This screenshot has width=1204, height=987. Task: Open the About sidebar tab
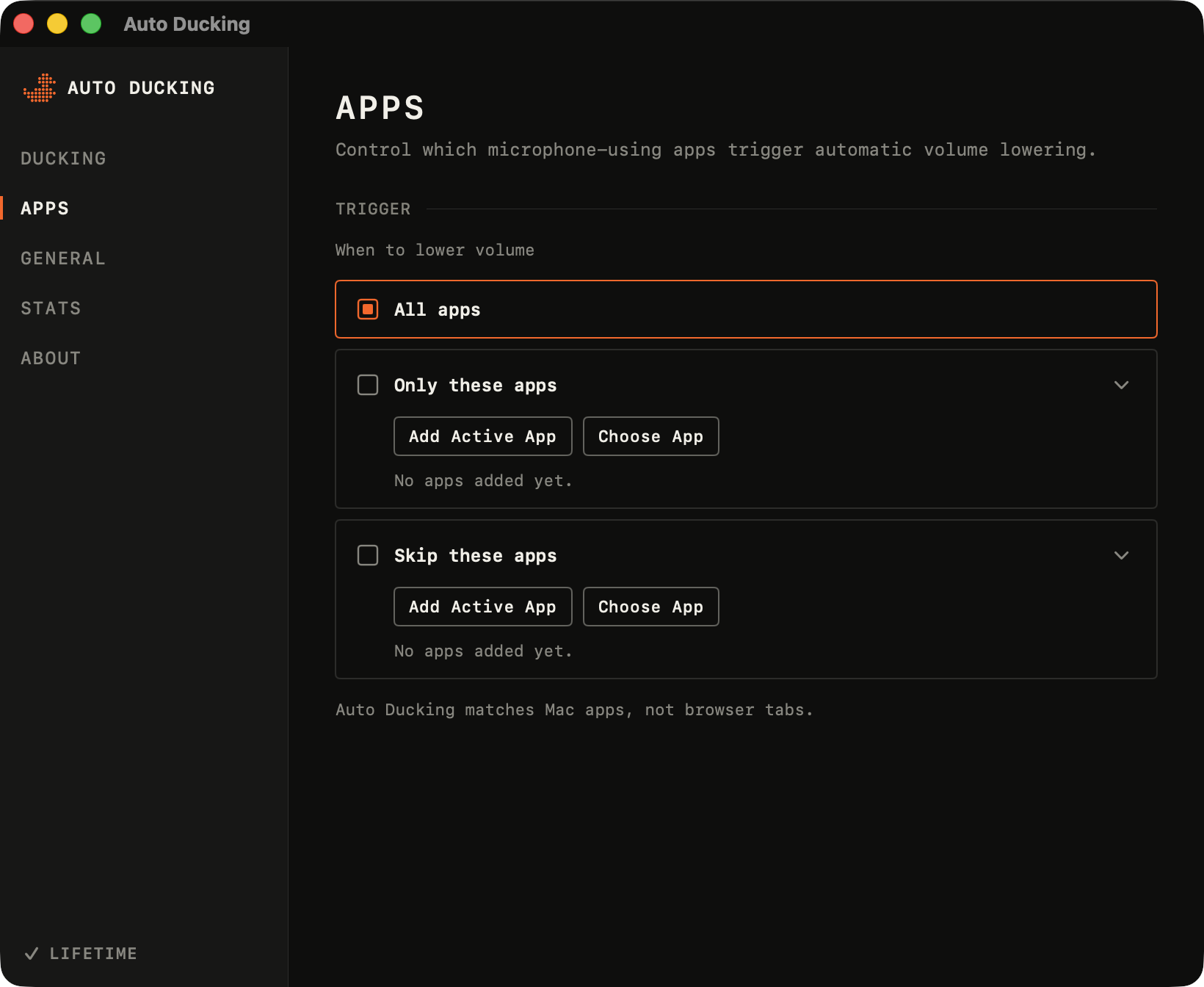(51, 358)
